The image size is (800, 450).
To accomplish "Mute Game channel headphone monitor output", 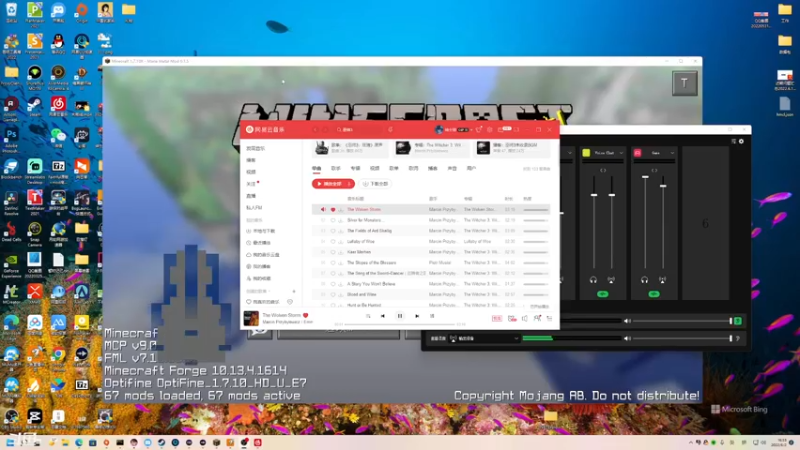I will point(644,280).
